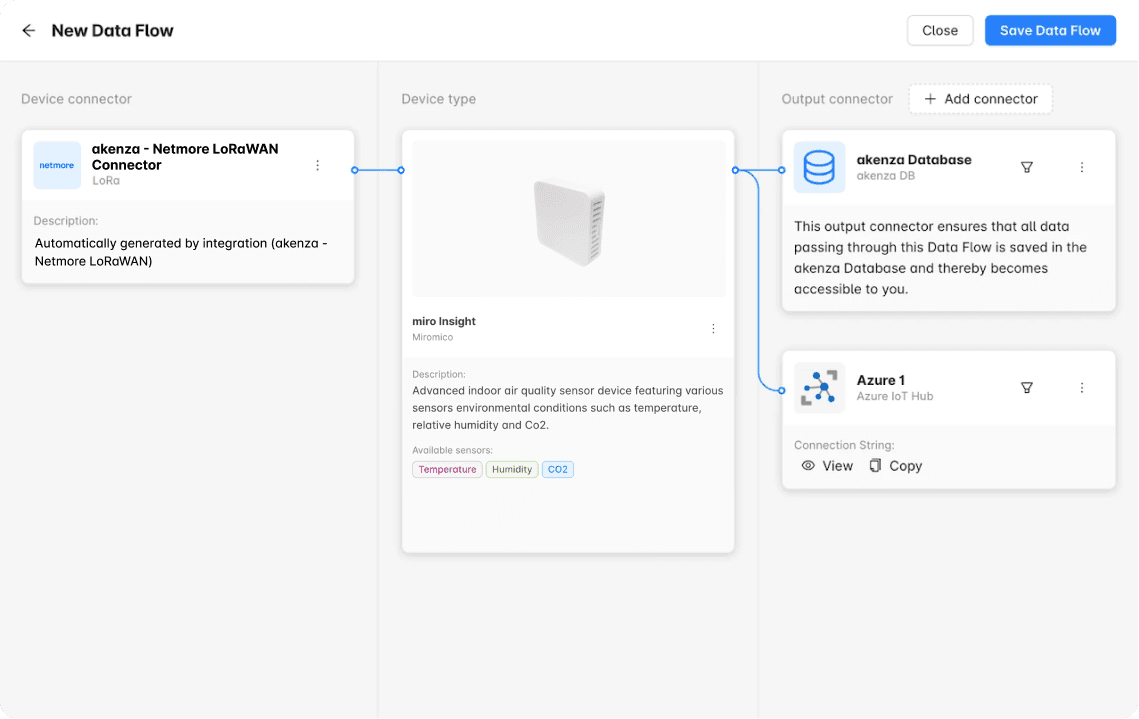Click the miro Insight device thumbnail image

pos(568,218)
